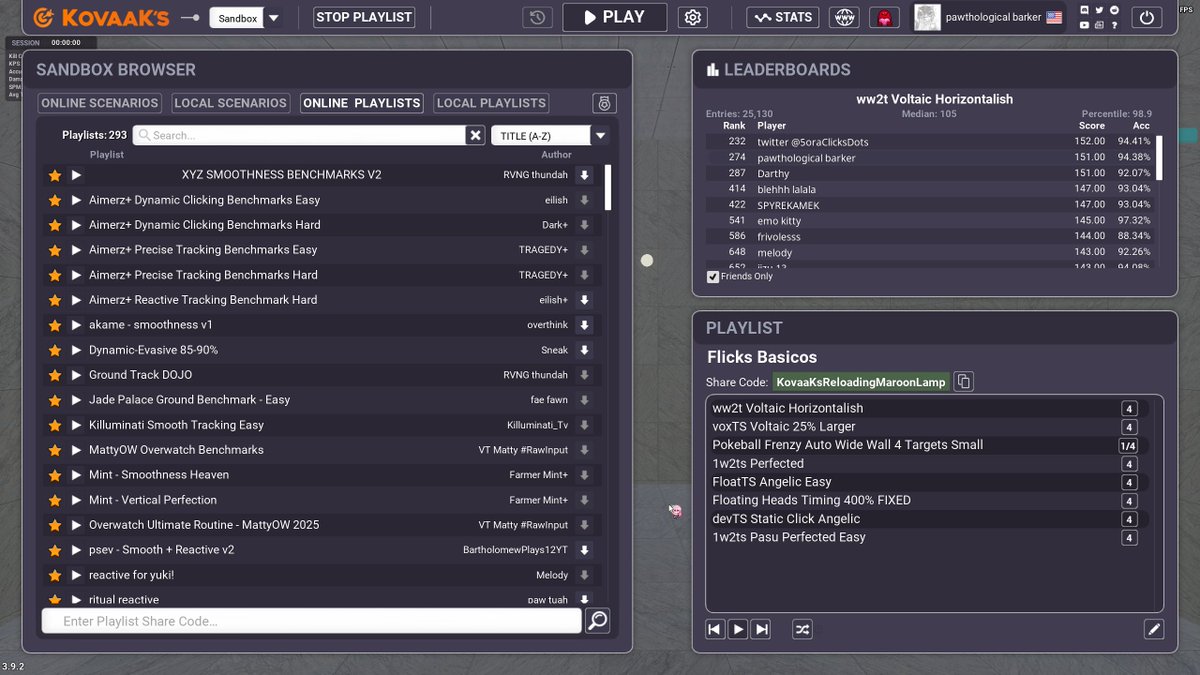
Task: Click the playlist search field
Action: pos(300,135)
